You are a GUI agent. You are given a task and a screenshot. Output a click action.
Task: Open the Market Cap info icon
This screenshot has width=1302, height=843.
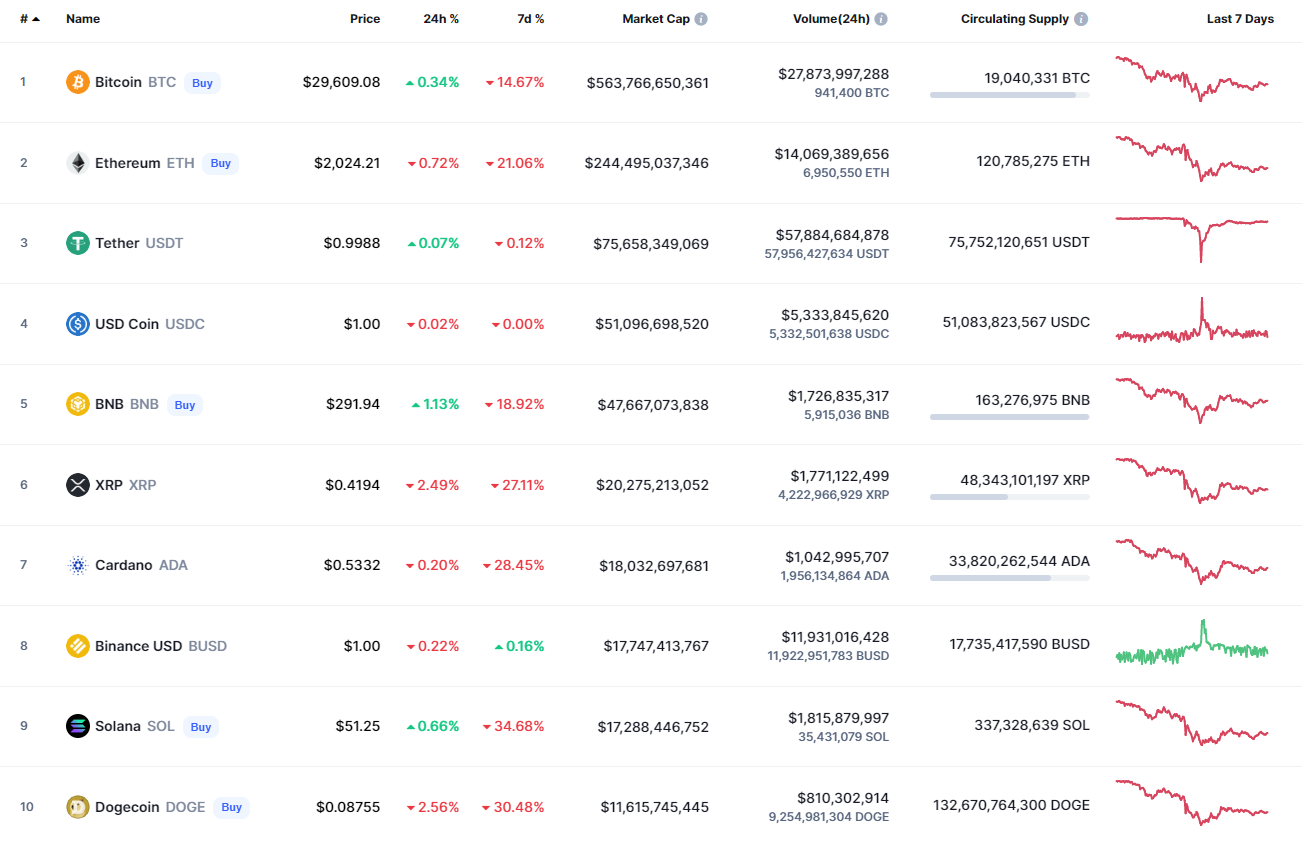[x=701, y=19]
